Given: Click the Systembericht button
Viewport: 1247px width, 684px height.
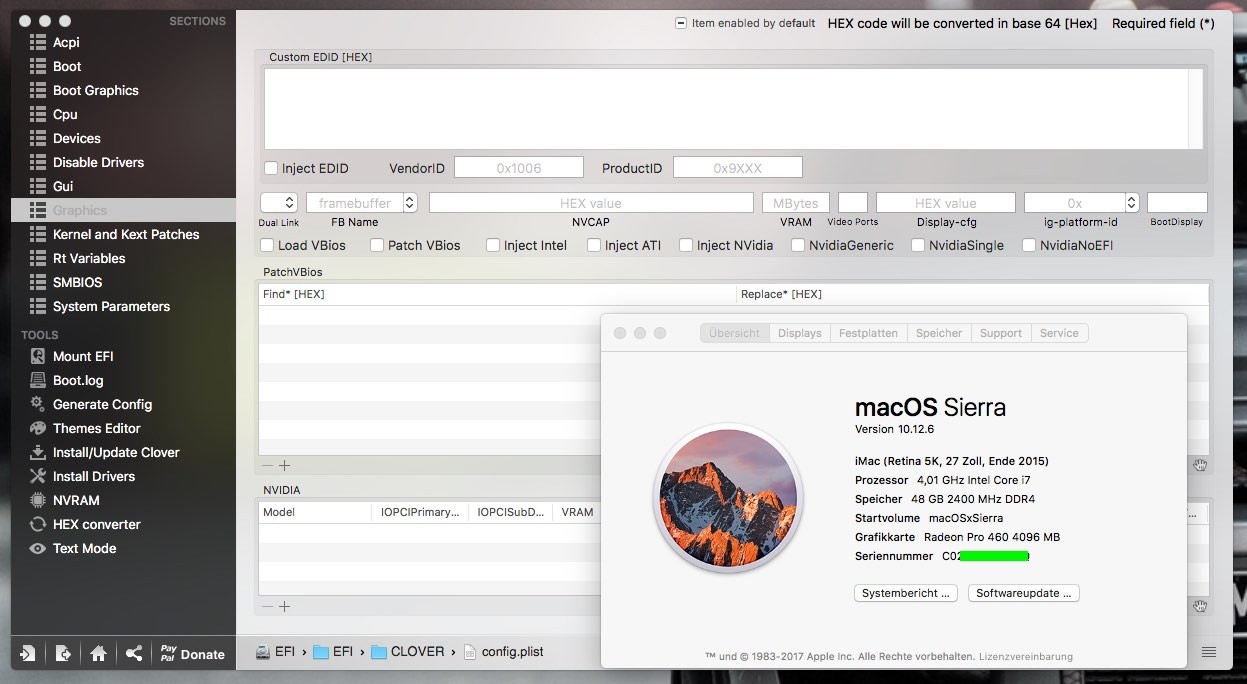Looking at the screenshot, I should (x=906, y=593).
